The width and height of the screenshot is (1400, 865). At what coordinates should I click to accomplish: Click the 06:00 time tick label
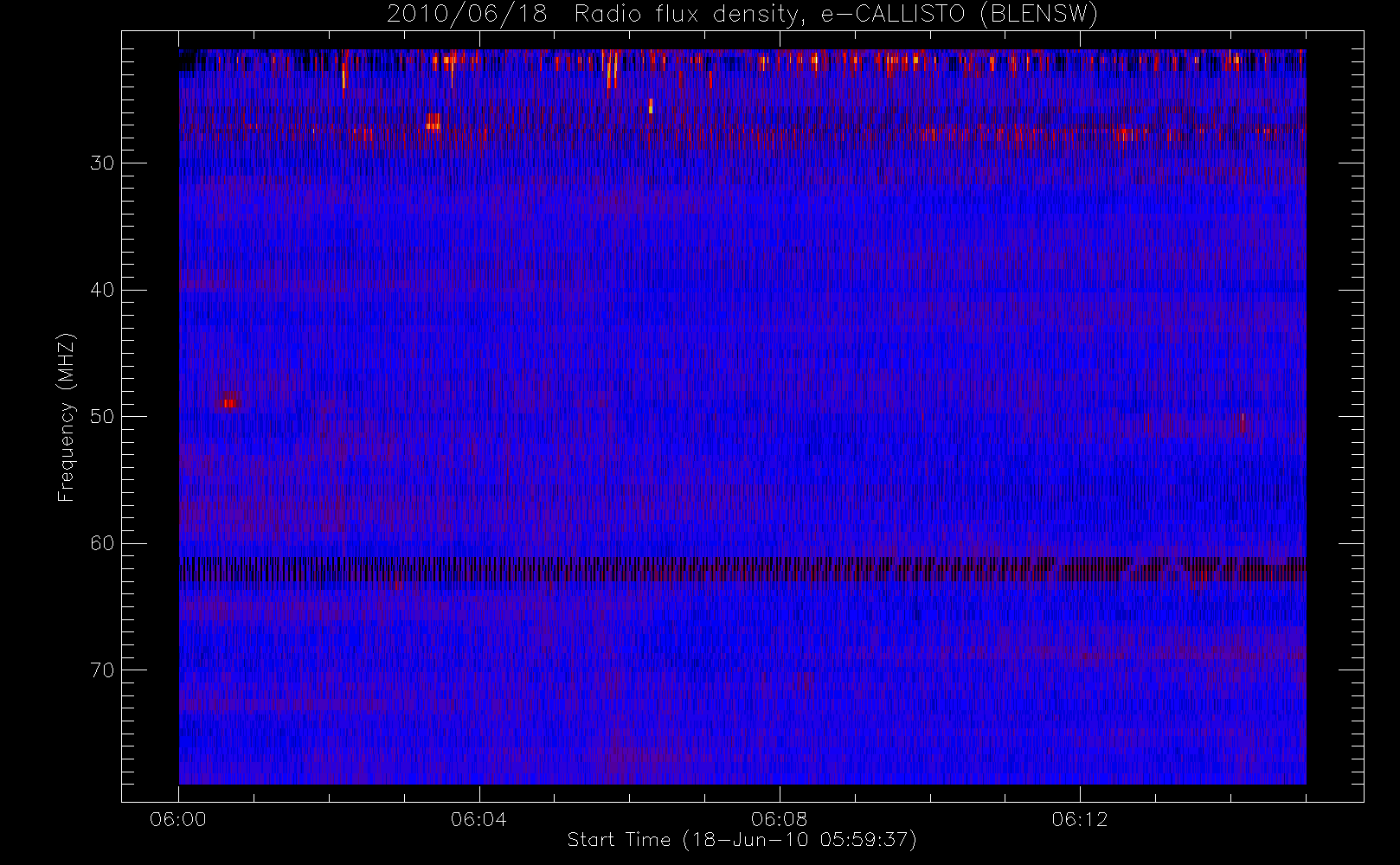point(178,819)
